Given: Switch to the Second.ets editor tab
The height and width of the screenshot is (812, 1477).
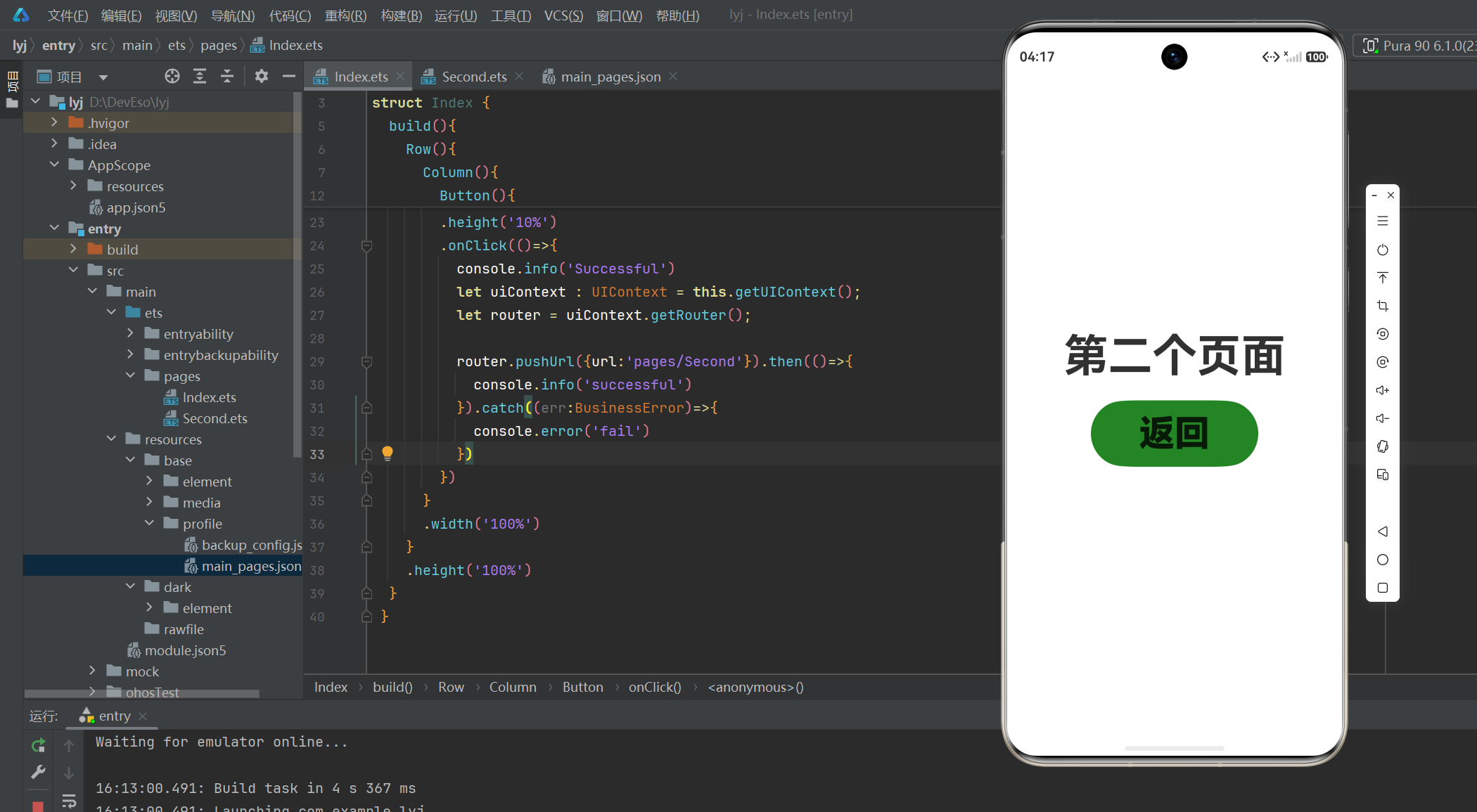Looking at the screenshot, I should [474, 77].
